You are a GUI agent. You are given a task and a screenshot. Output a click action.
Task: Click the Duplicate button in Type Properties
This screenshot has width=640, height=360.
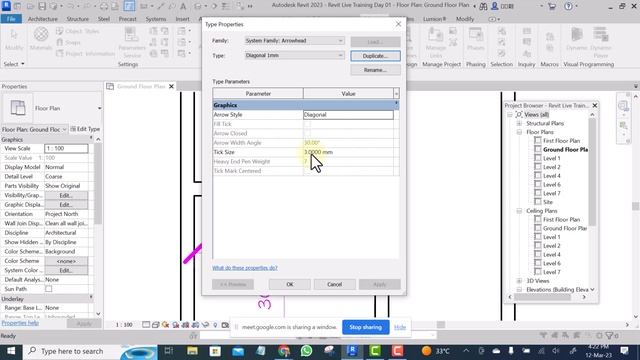[375, 56]
